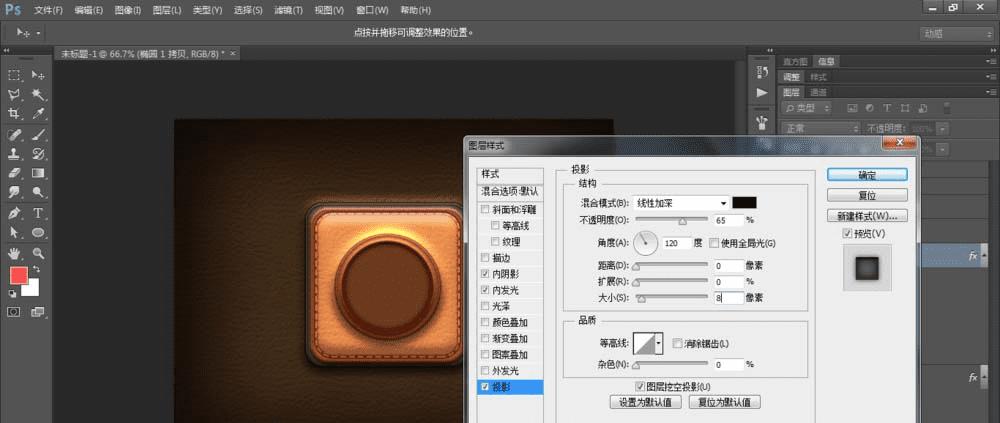The height and width of the screenshot is (423, 1000).
Task: Uncheck the 内发光 checkbox
Action: [x=485, y=290]
